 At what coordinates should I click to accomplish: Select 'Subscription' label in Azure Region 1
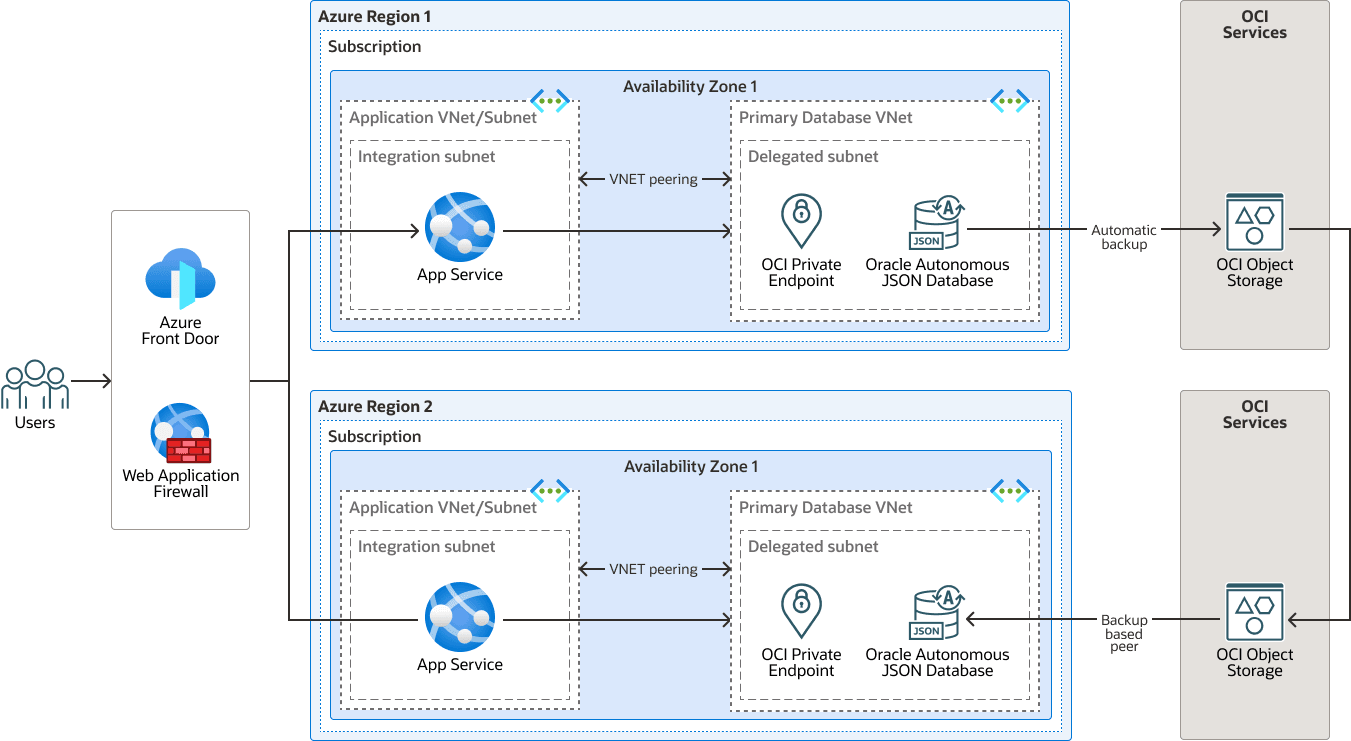click(x=375, y=47)
